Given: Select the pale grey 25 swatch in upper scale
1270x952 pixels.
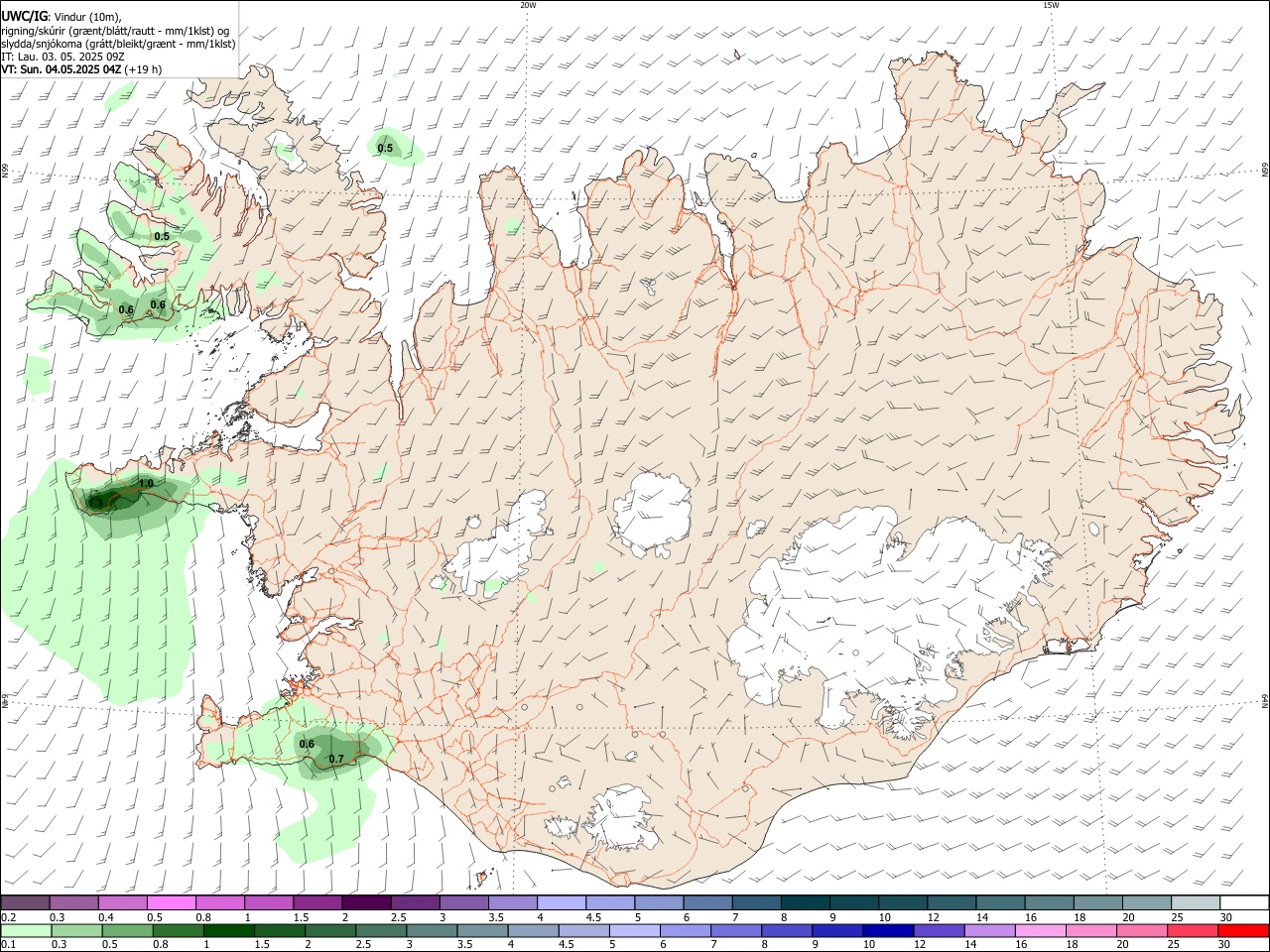Looking at the screenshot, I should click(x=1196, y=902).
